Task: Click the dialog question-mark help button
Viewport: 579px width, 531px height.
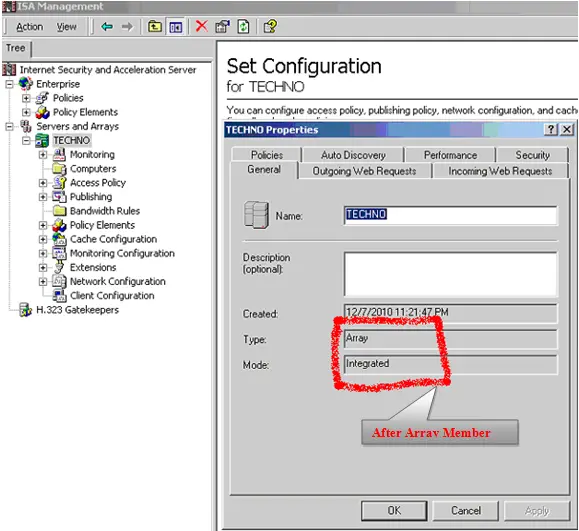Action: click(x=551, y=130)
